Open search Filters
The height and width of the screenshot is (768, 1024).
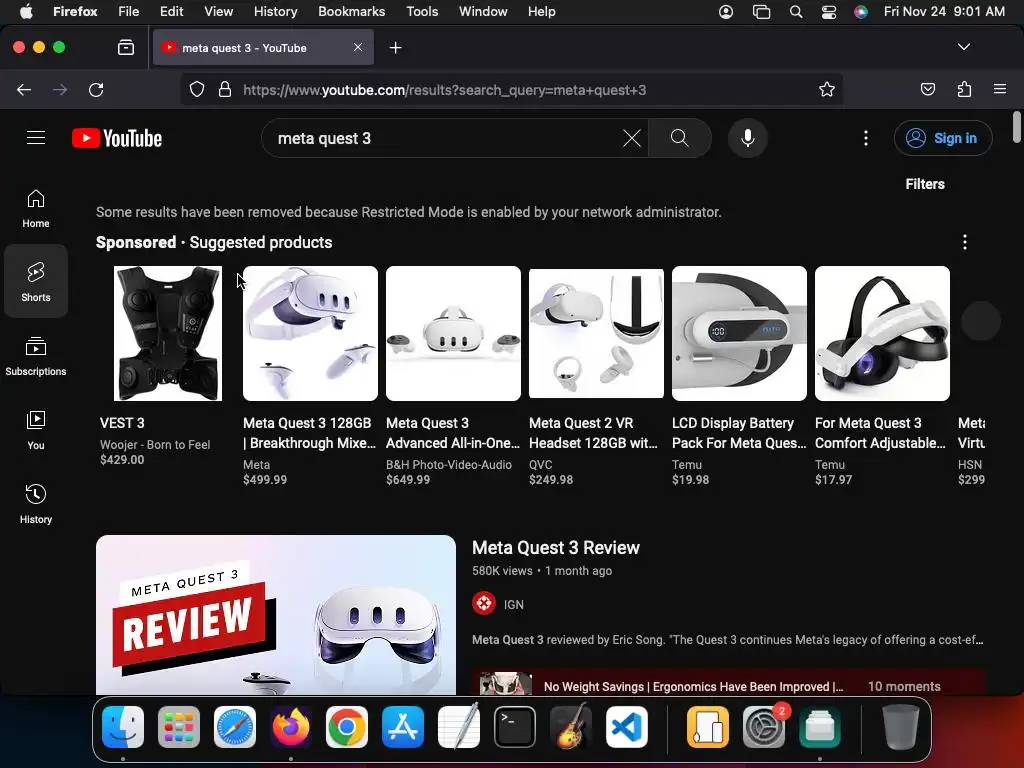pos(925,184)
